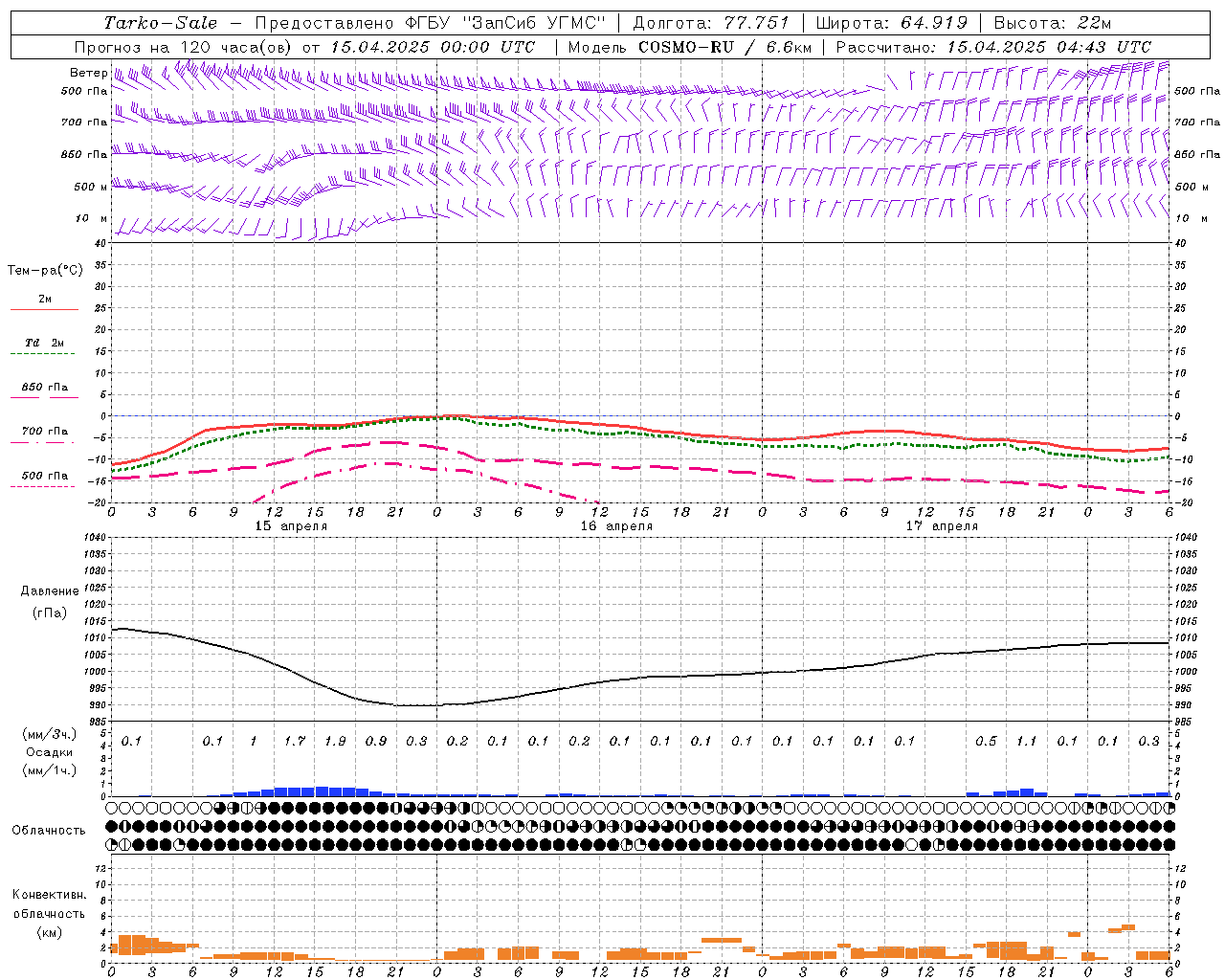The width and height of the screenshot is (1225, 980).
Task: Click the "(мм/1ч.)" precipitation unit label
Action: (x=50, y=769)
